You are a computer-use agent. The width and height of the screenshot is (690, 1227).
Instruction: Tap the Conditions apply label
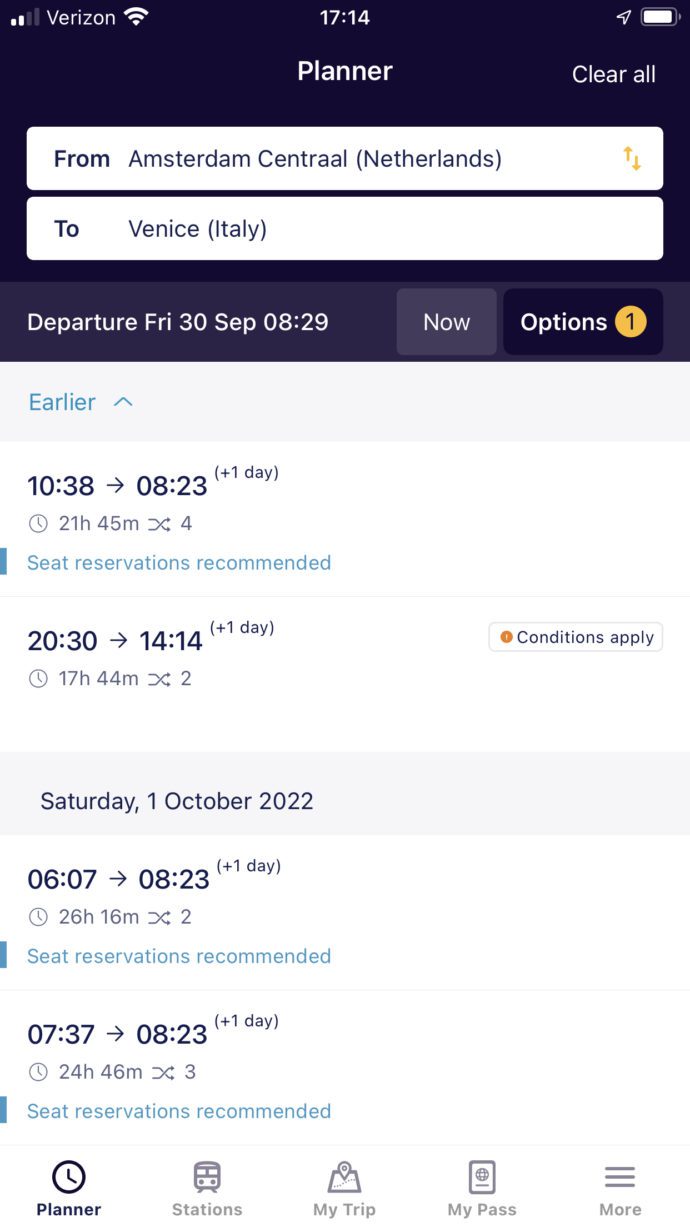tap(584, 636)
